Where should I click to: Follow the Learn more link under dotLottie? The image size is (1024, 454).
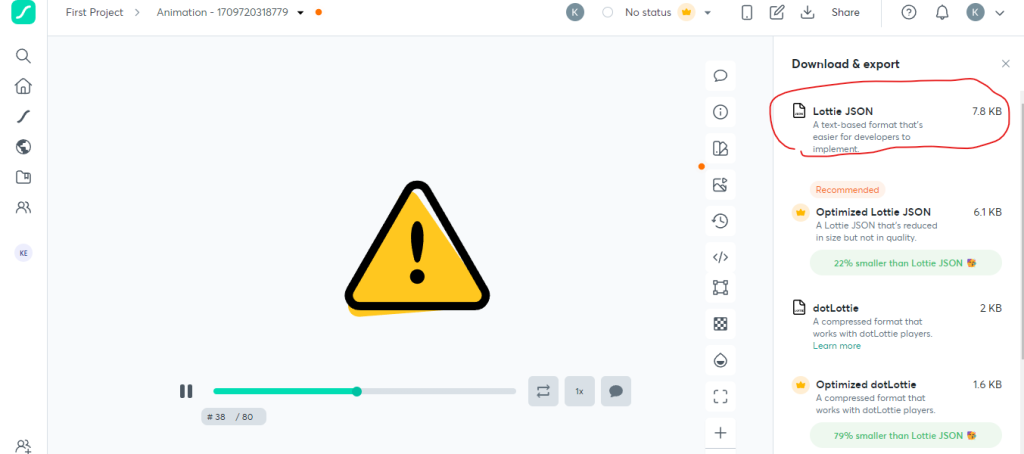pos(837,346)
